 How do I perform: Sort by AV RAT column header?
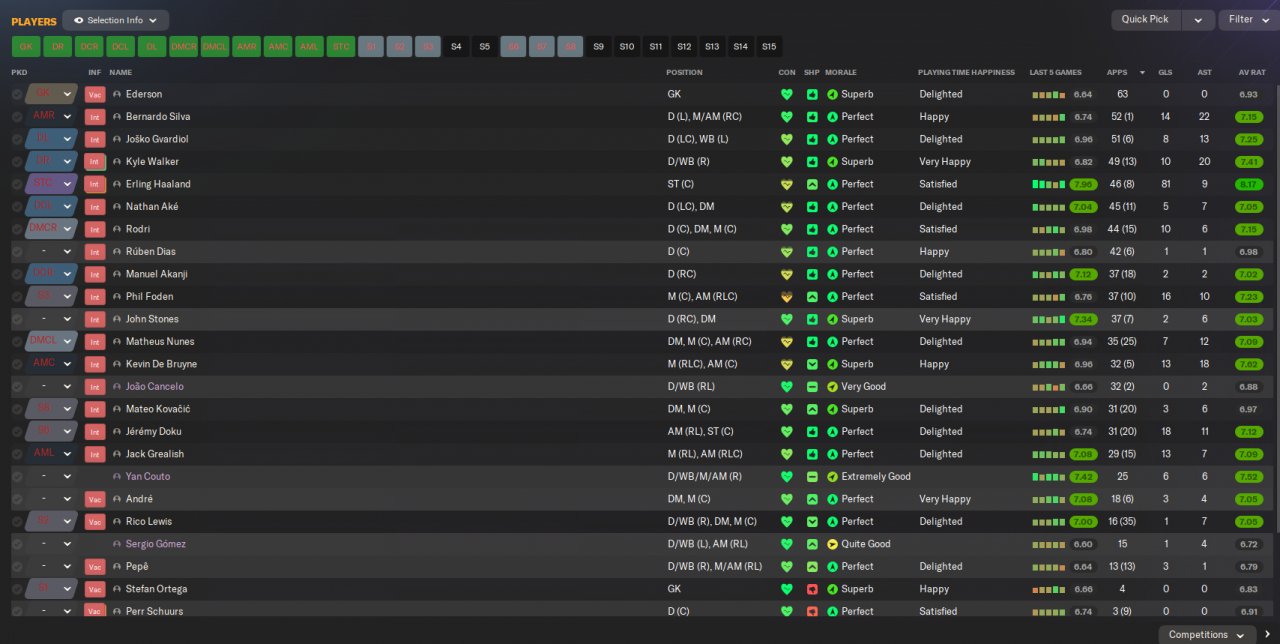[x=1252, y=73]
